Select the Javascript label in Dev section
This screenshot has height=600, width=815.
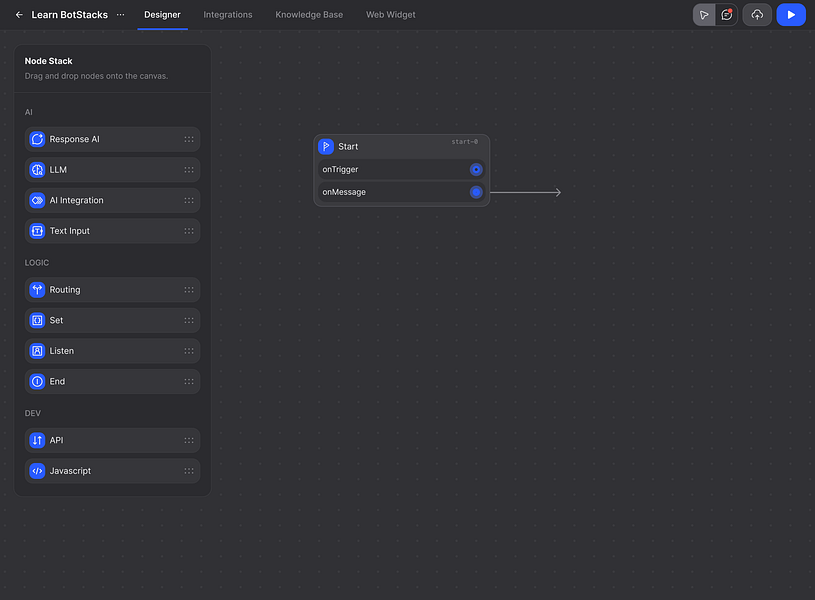70,471
